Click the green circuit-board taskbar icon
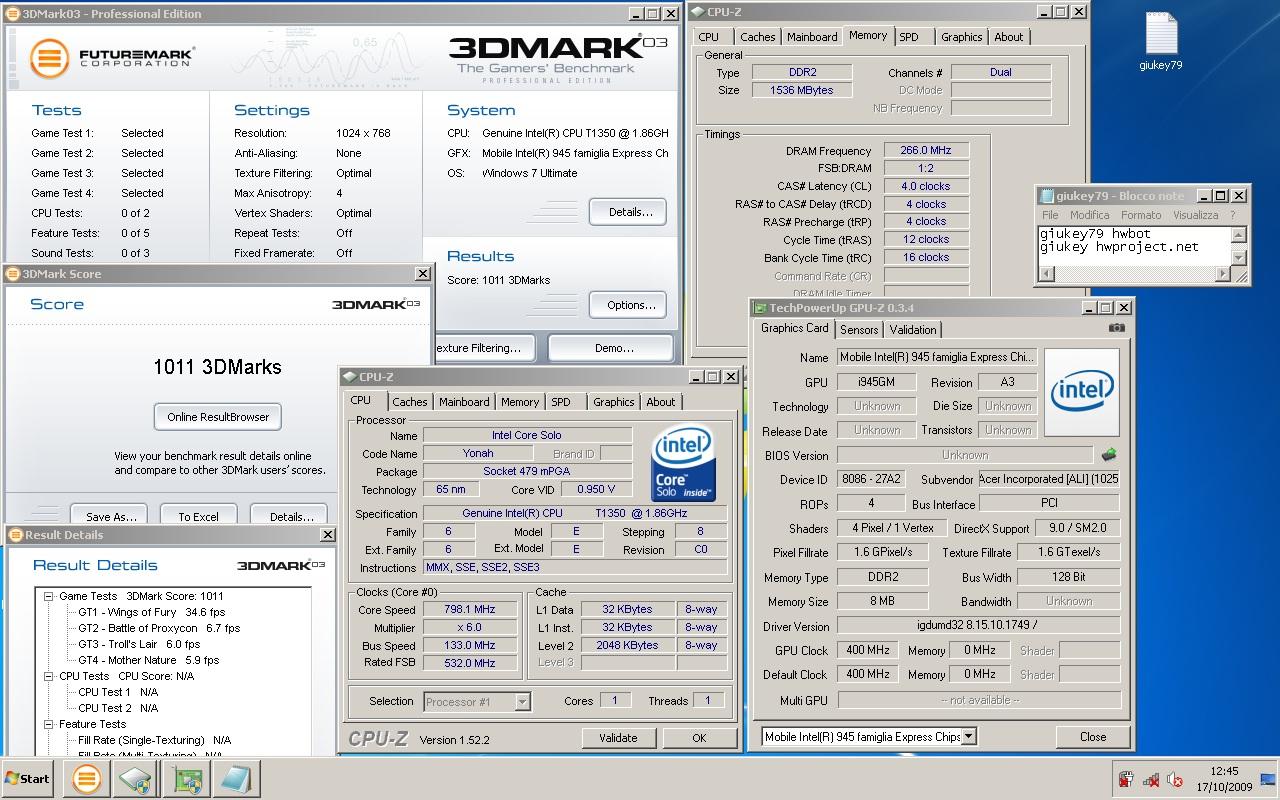This screenshot has height=800, width=1280. [185, 779]
